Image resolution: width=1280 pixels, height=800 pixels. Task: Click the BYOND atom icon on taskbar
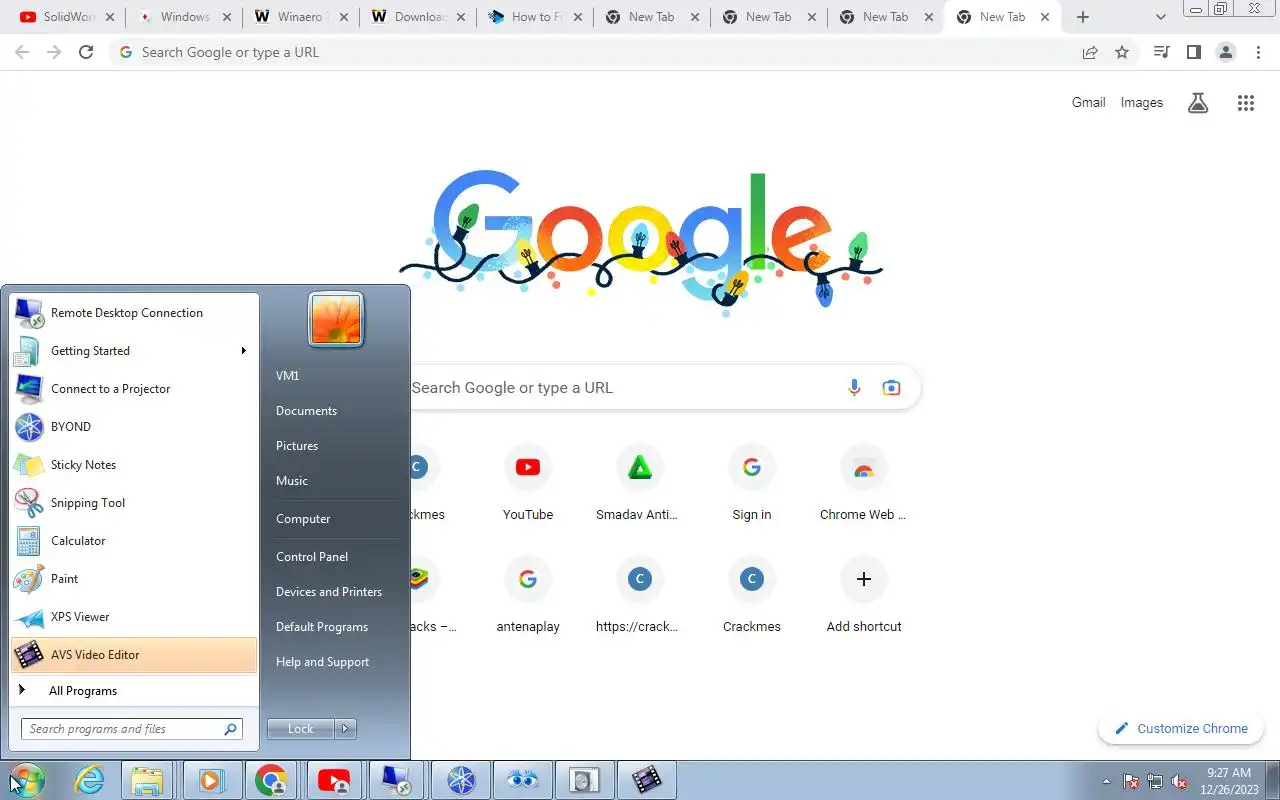pyautogui.click(x=461, y=780)
